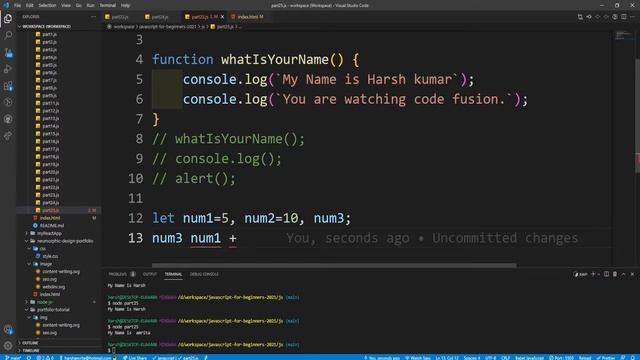This screenshot has width=640, height=360.
Task: Collapse the image folder
Action: tap(46, 264)
